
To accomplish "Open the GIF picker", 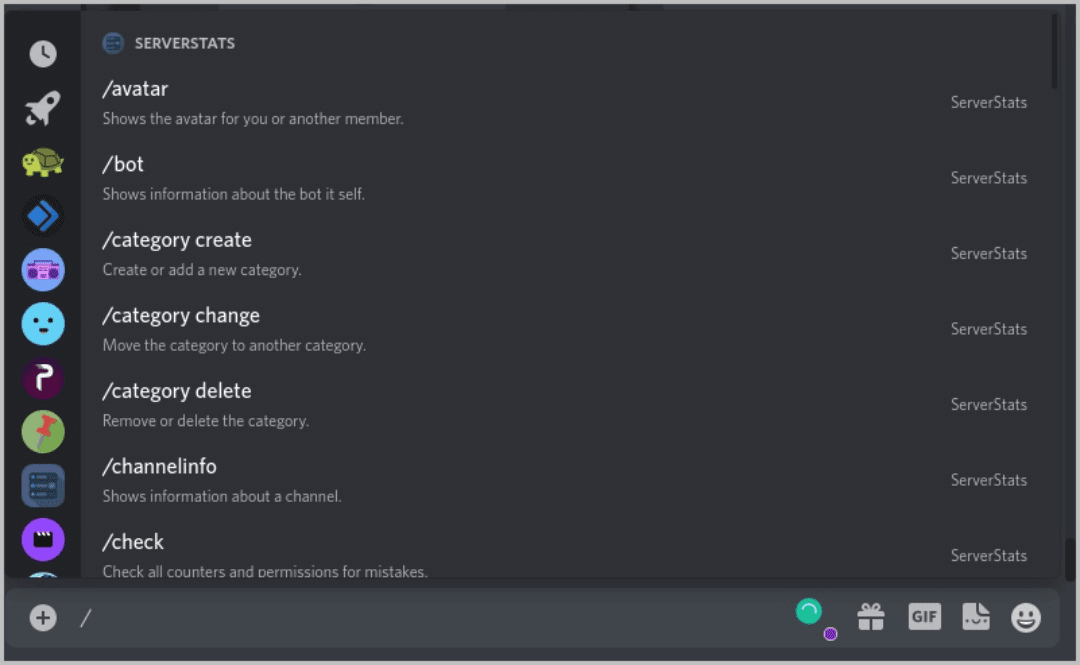I will [924, 617].
